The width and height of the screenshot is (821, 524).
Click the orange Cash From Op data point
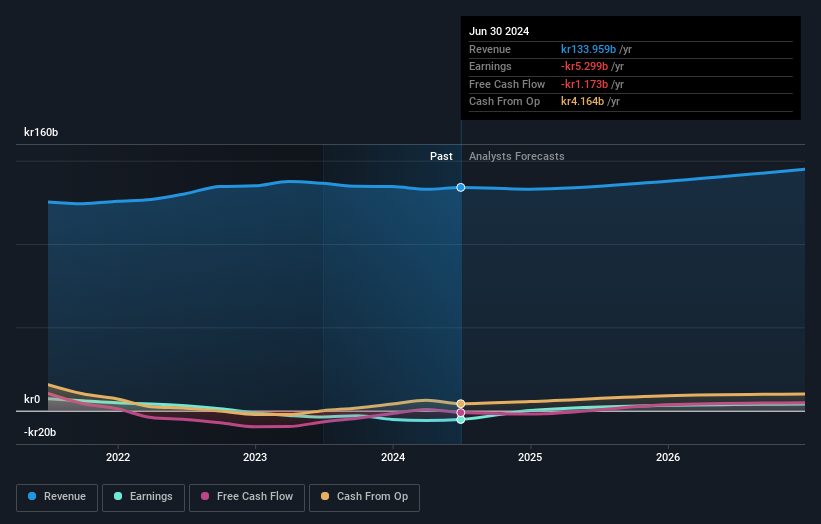[461, 404]
